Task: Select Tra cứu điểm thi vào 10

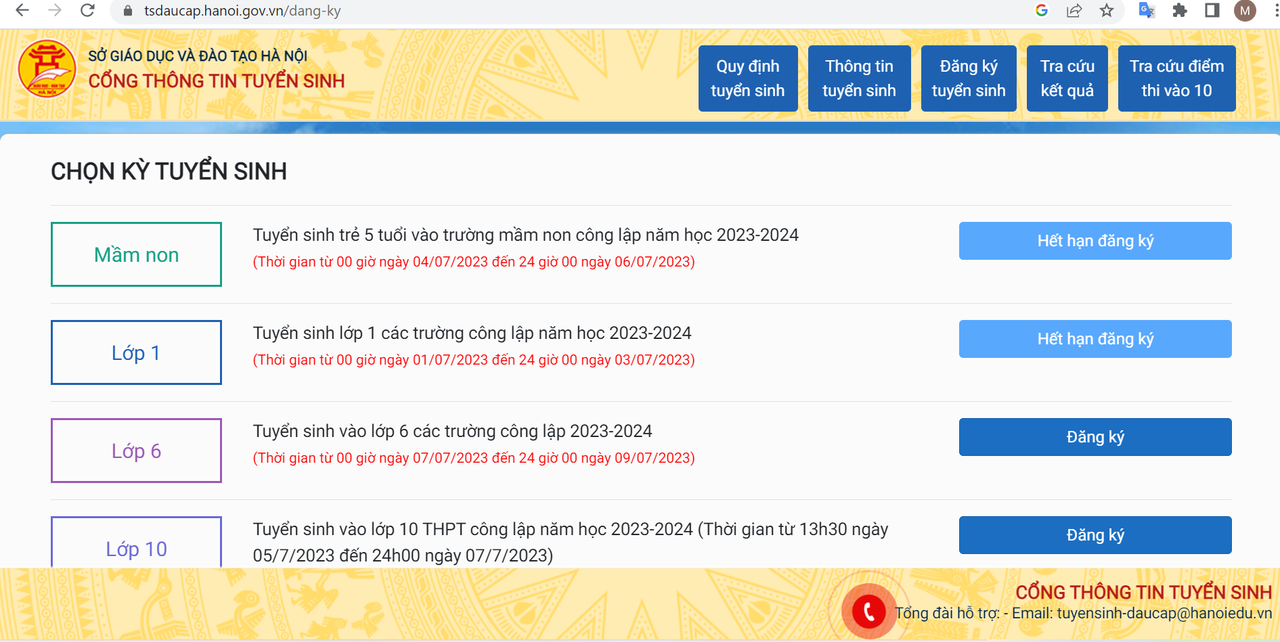Action: pyautogui.click(x=1176, y=78)
